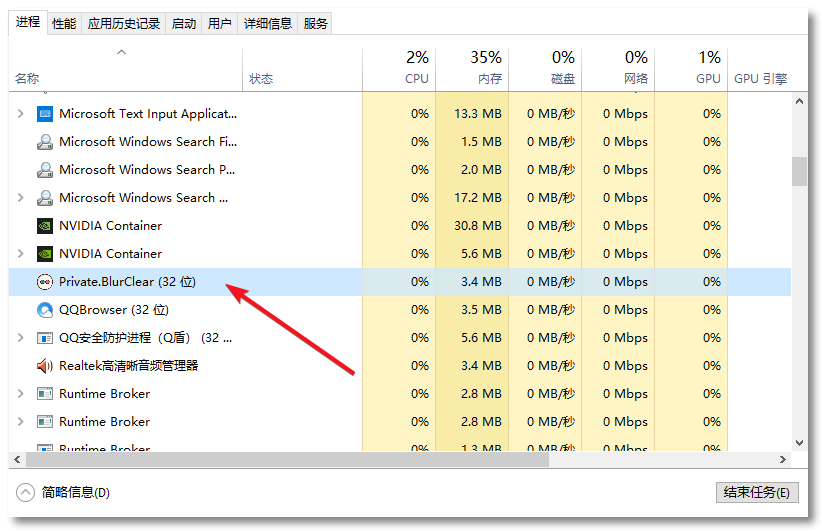Click the vertical scrollbar thumb
The width and height of the screenshot is (822, 531).
point(799,171)
